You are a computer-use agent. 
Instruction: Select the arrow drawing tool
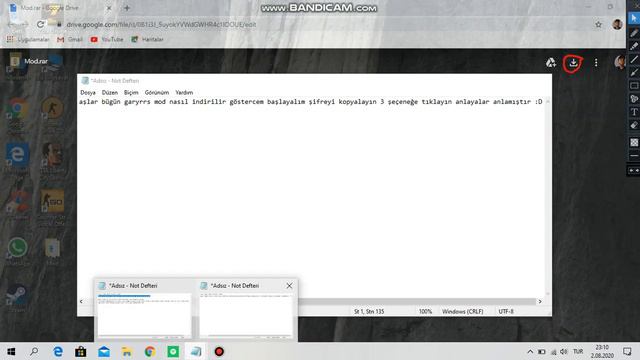coord(634,73)
